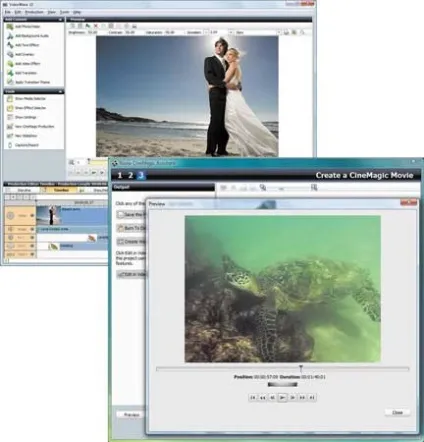
Task: Click the Preview button in wizard
Action: click(x=131, y=415)
